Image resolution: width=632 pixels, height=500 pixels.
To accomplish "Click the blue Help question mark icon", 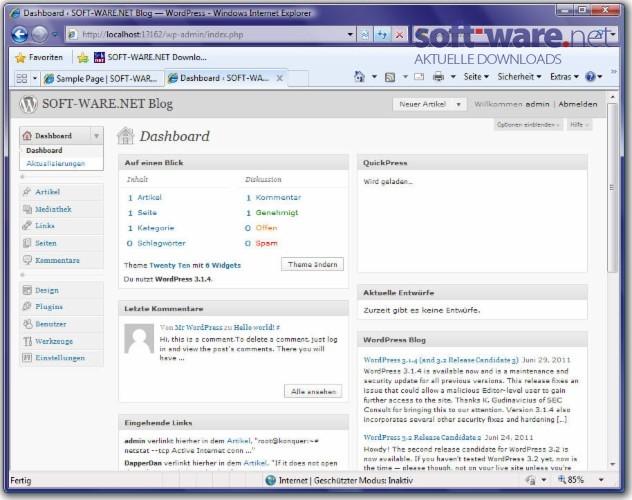I will [590, 77].
